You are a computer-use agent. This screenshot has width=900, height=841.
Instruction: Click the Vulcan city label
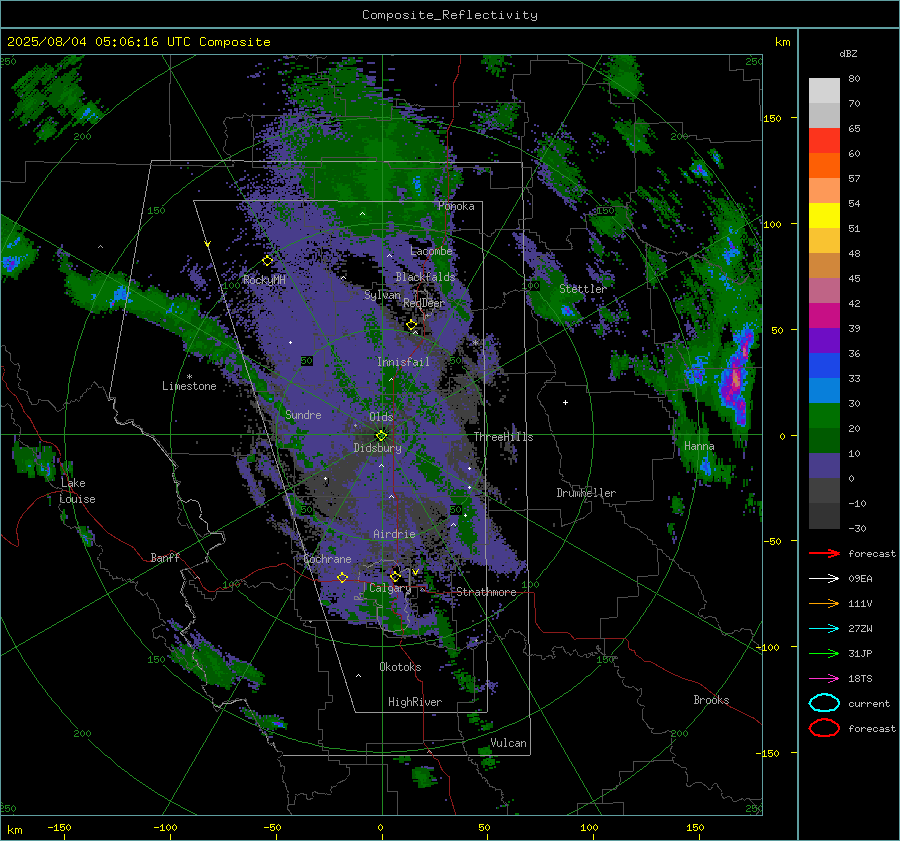(x=508, y=743)
